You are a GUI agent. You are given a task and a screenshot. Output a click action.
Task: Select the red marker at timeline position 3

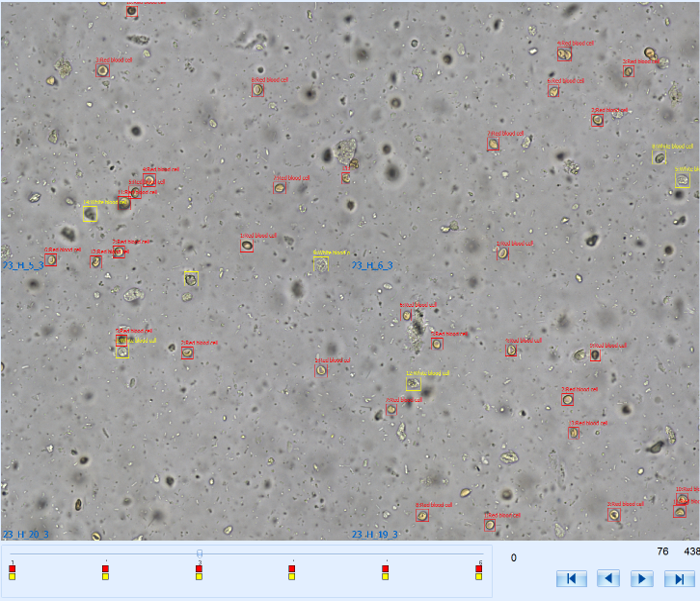(x=199, y=568)
